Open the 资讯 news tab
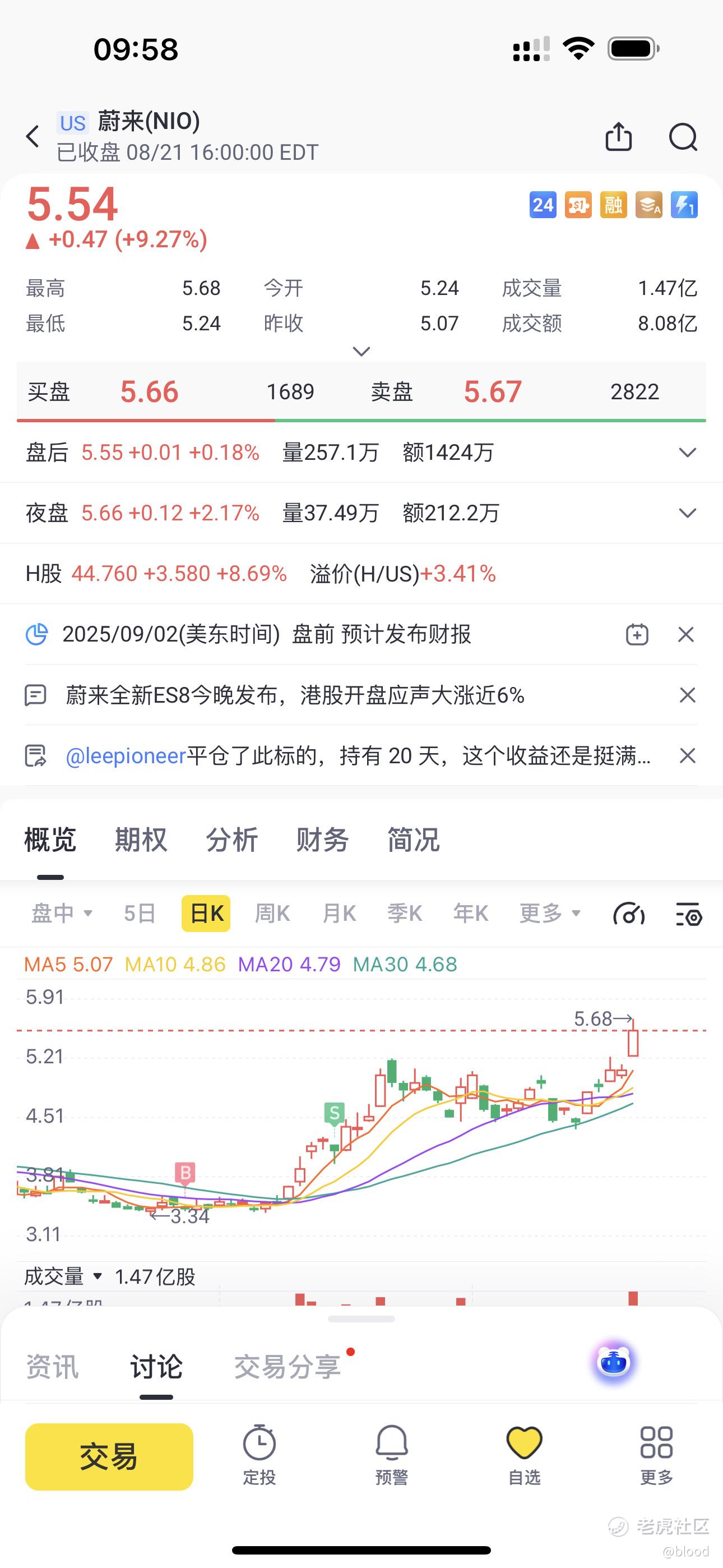The image size is (723, 1568). click(52, 1367)
